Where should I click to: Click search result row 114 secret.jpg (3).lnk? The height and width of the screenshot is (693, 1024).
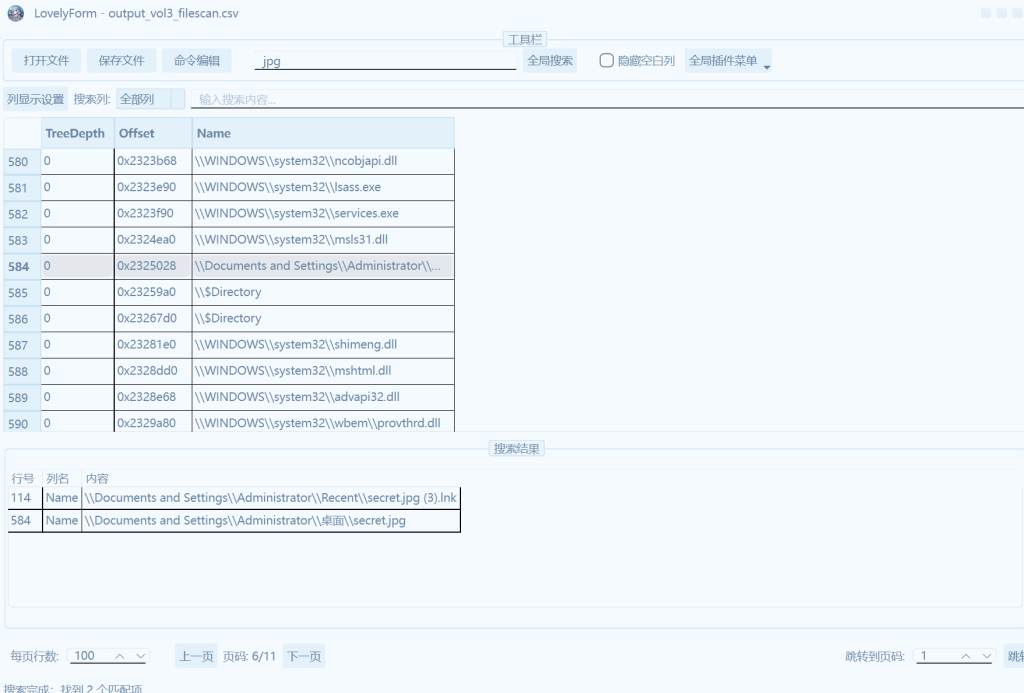pos(270,497)
